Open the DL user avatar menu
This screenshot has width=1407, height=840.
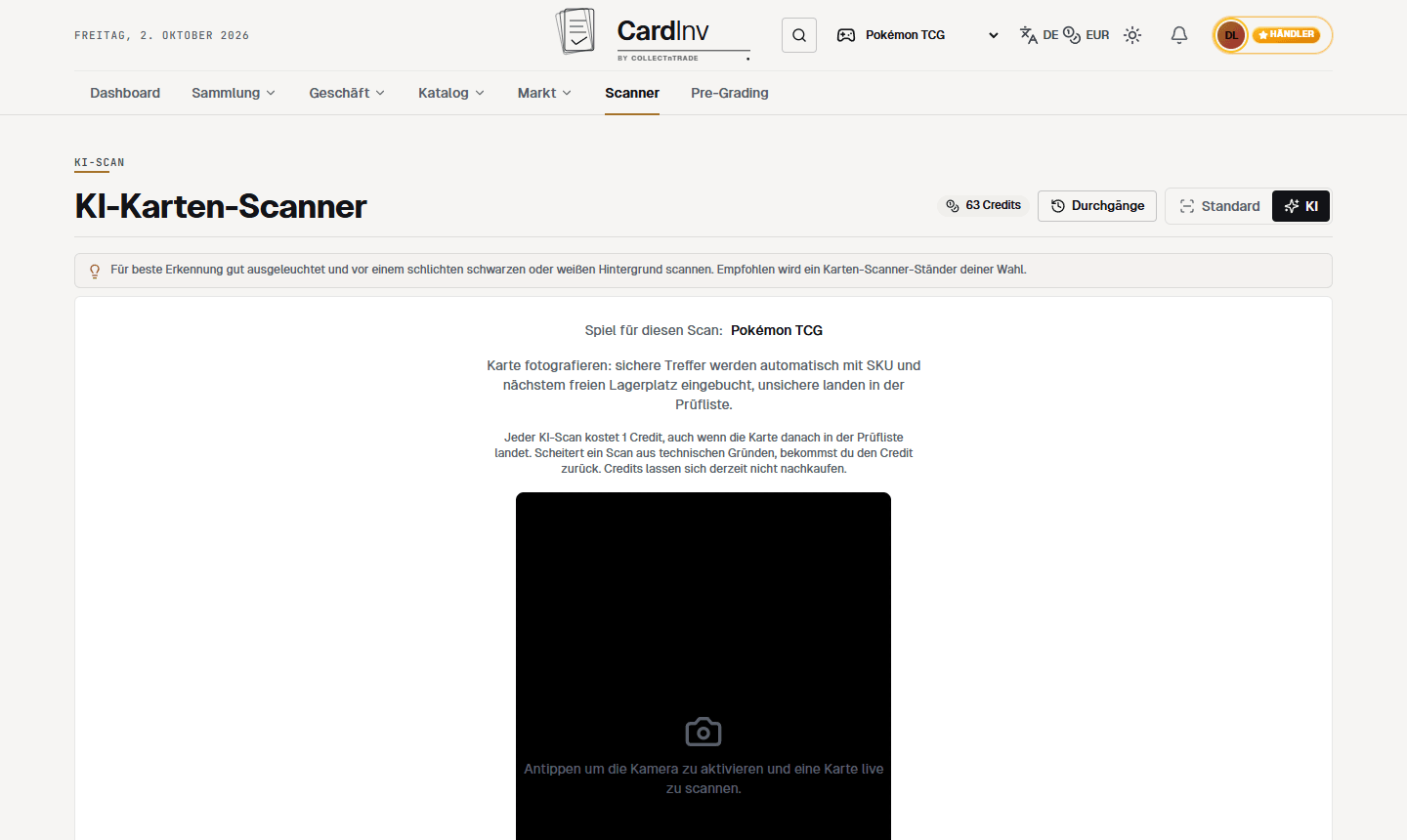click(x=1231, y=35)
